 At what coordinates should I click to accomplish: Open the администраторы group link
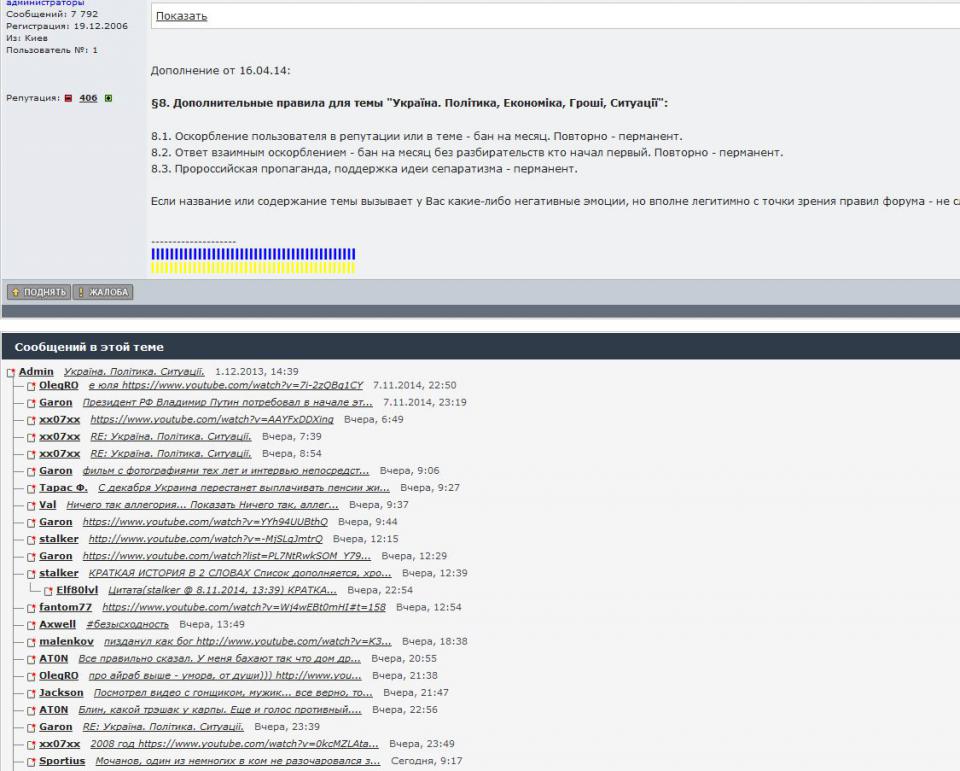(45, 3)
